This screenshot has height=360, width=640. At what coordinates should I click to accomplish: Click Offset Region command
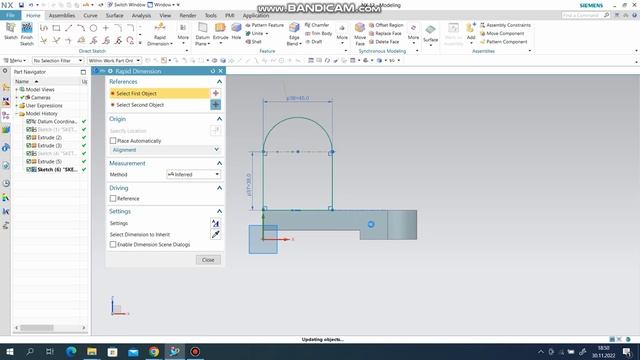click(386, 25)
